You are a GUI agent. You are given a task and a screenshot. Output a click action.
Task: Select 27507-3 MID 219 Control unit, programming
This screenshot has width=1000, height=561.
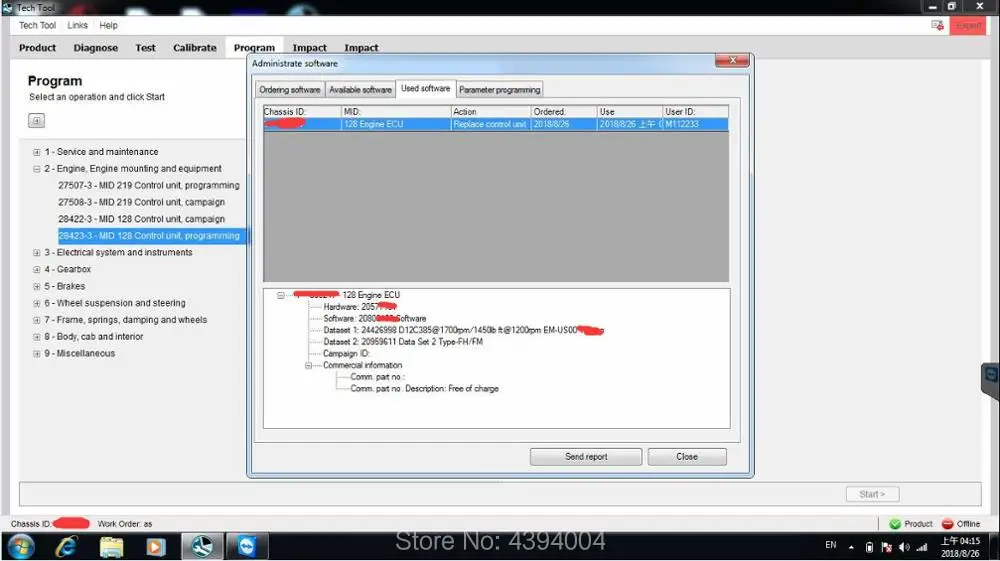(x=149, y=186)
